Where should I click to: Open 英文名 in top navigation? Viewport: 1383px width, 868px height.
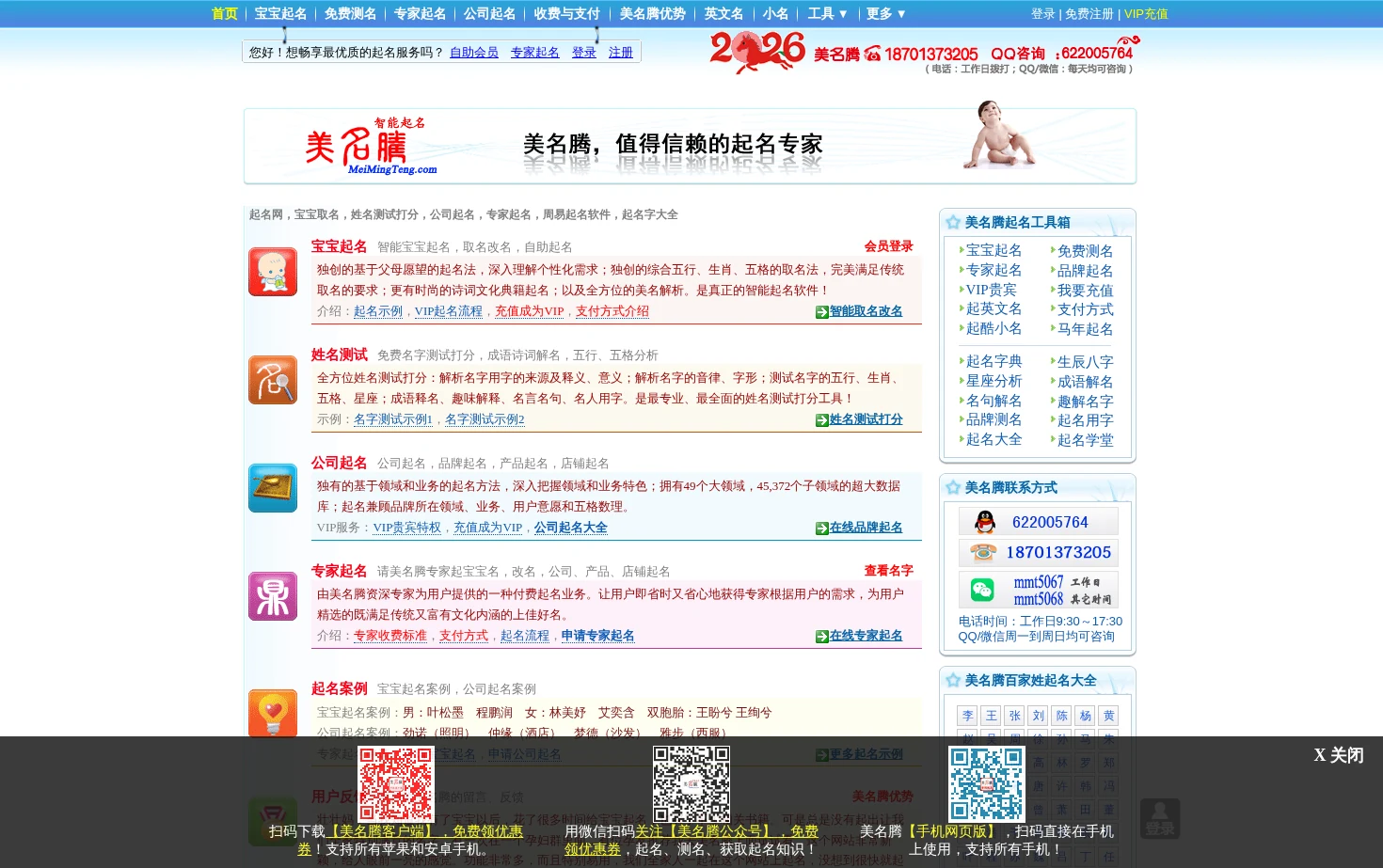[x=723, y=13]
